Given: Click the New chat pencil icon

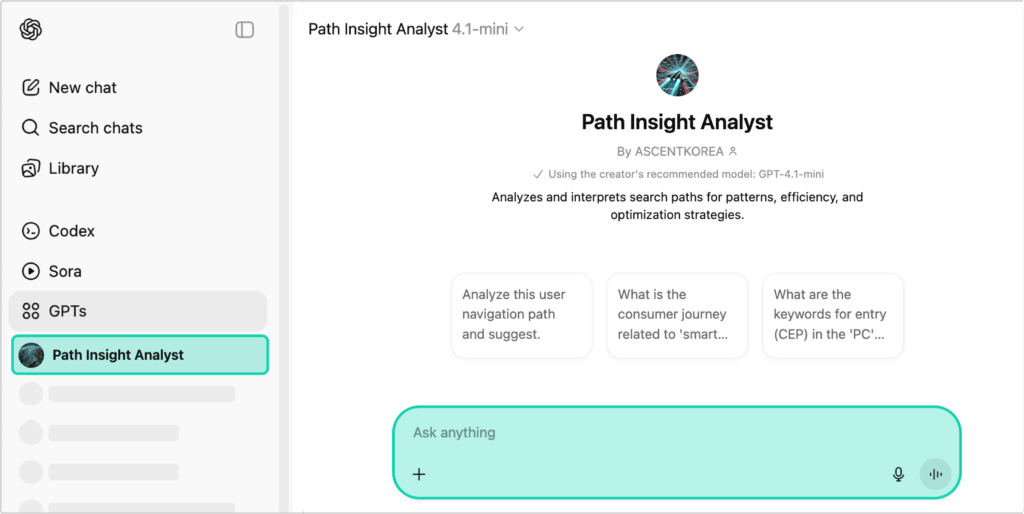Looking at the screenshot, I should [x=31, y=87].
